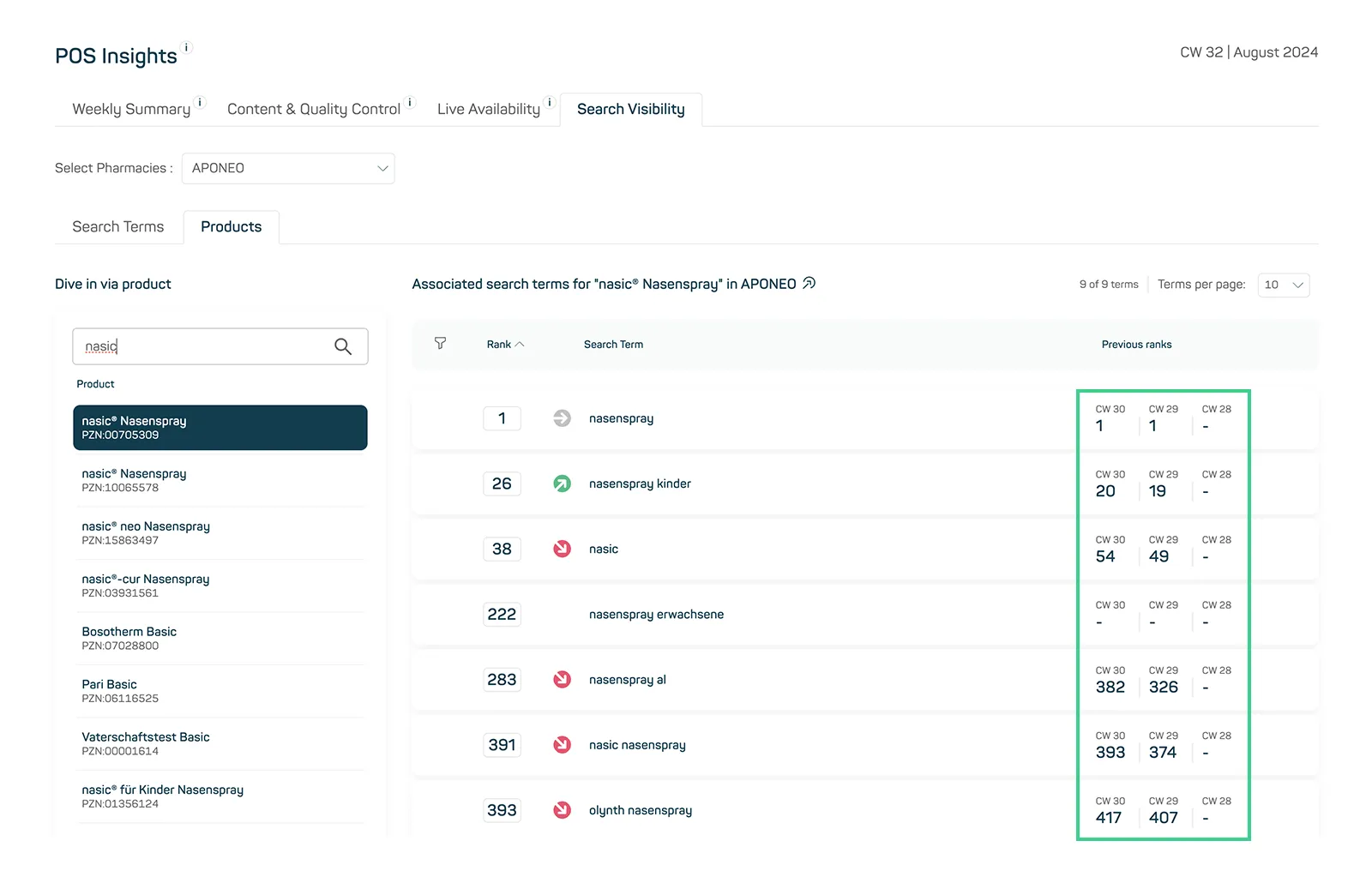Select nasic neo Nasenspray product
Viewport: 1372px width, 871px height.
[x=220, y=533]
